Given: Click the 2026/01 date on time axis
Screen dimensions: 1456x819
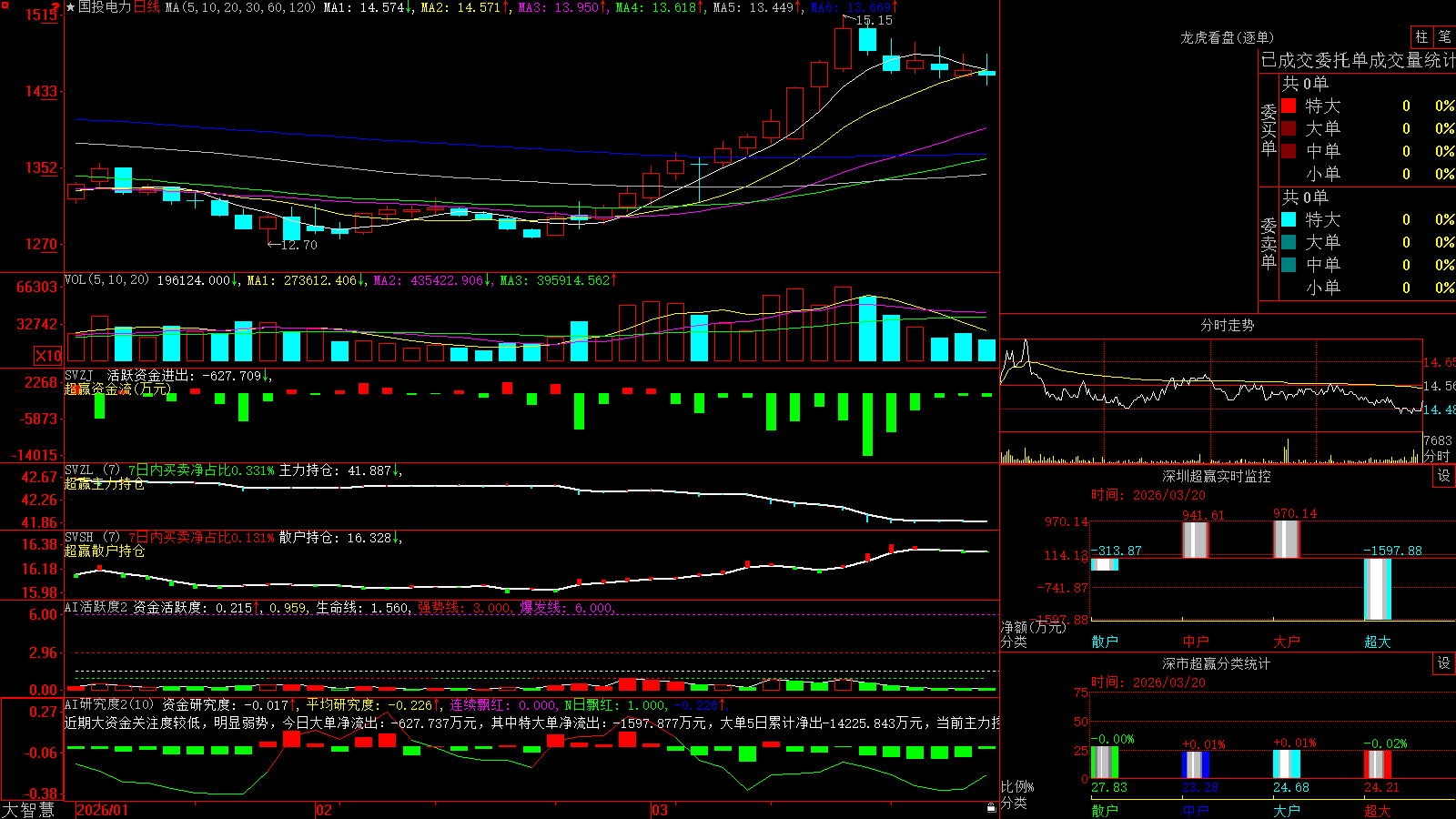Looking at the screenshot, I should tap(103, 810).
